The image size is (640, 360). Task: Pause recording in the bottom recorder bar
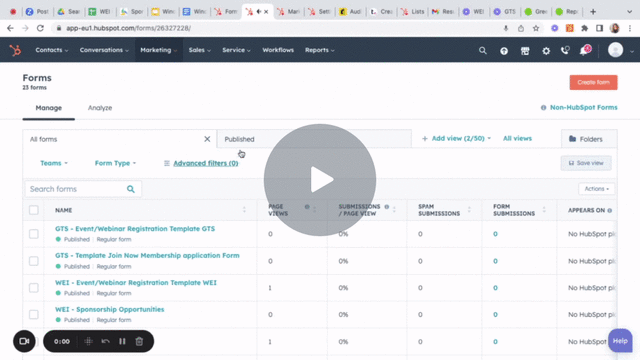[122, 341]
